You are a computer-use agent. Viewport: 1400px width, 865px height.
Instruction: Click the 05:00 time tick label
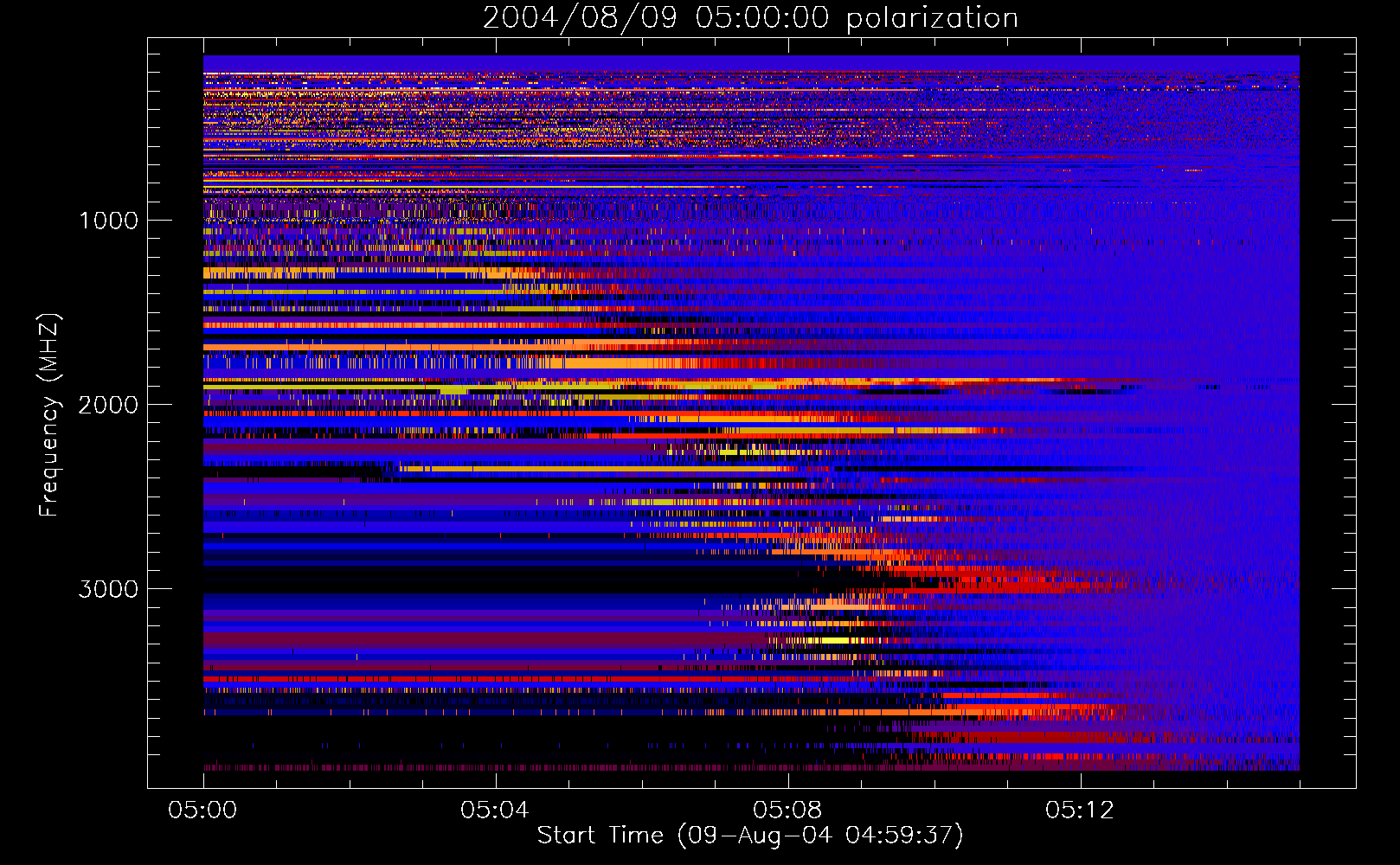(x=202, y=810)
